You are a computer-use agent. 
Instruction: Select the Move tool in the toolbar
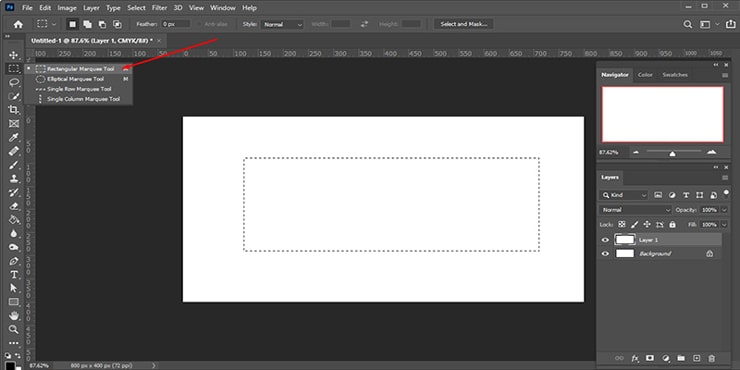(14, 55)
